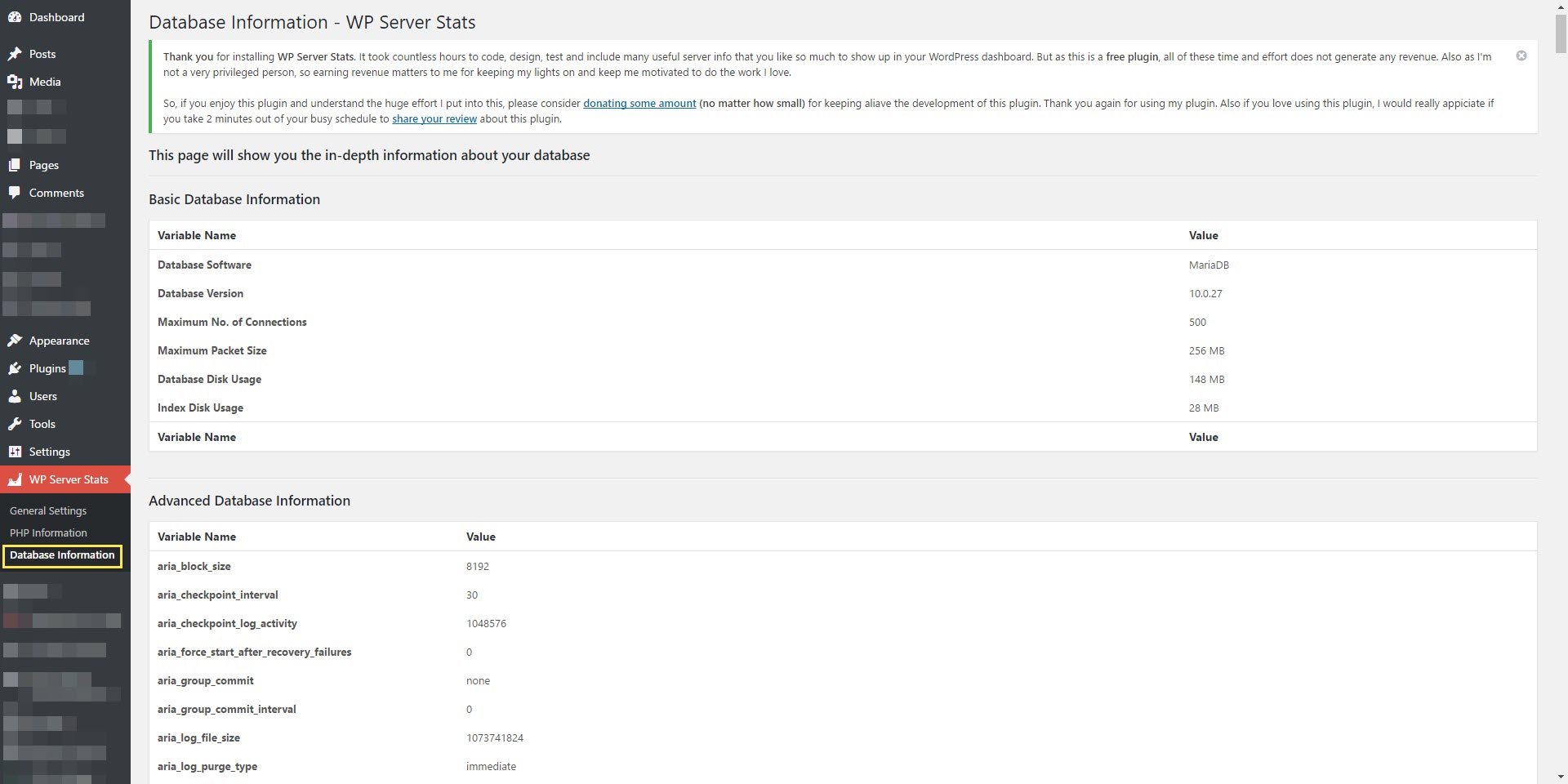The height and width of the screenshot is (784, 1568).
Task: Click the Plugins plug icon
Action: tap(15, 368)
